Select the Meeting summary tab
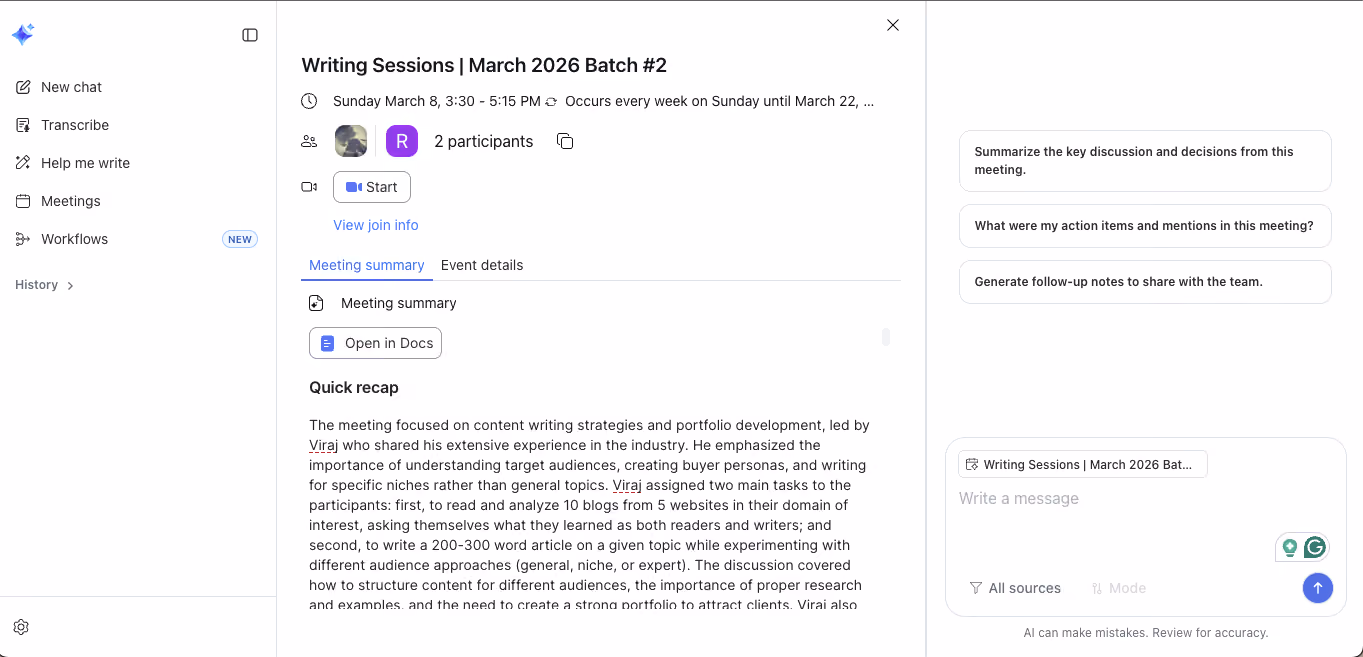 (x=367, y=265)
